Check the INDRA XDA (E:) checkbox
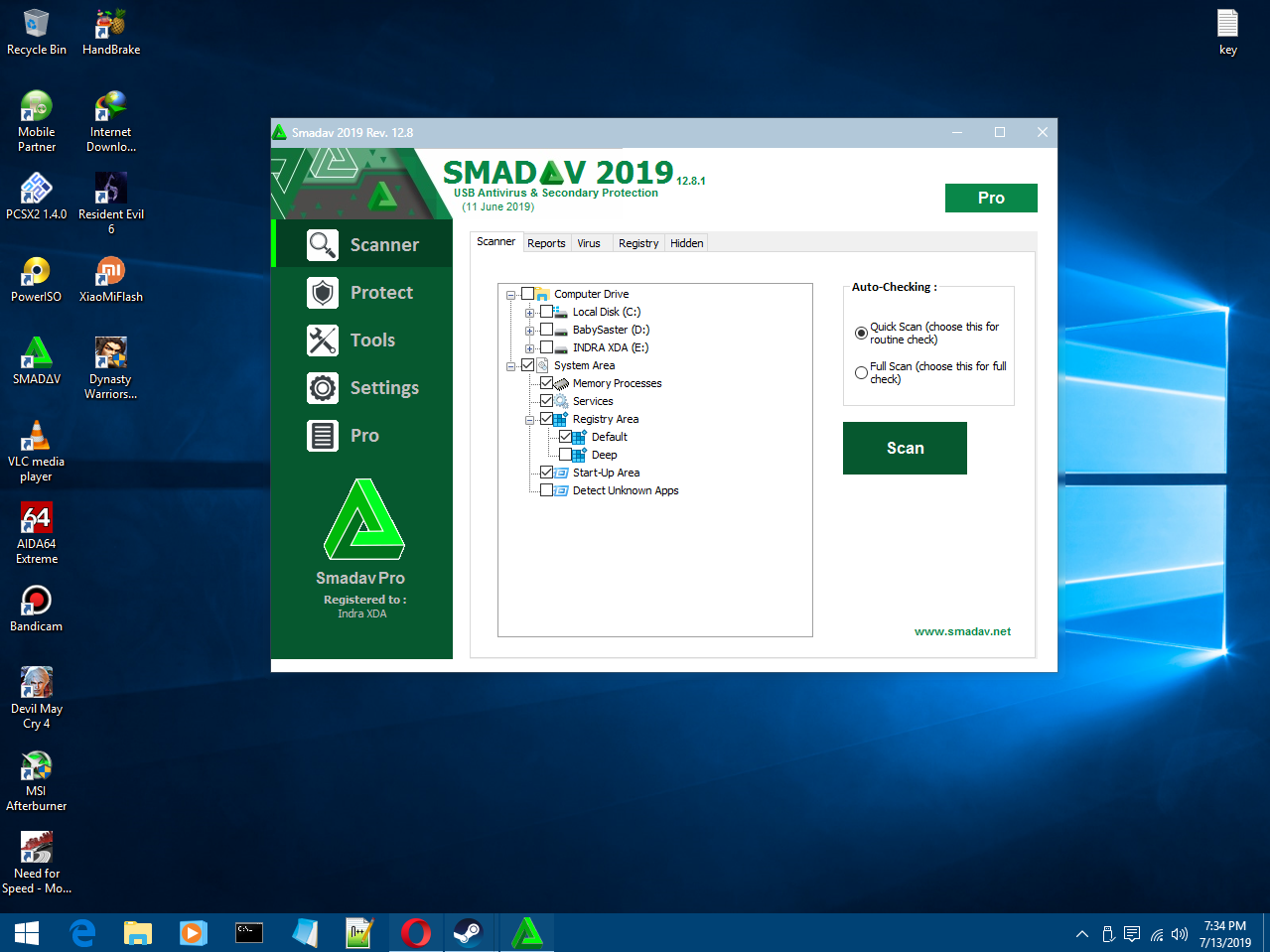The image size is (1270, 952). [546, 347]
